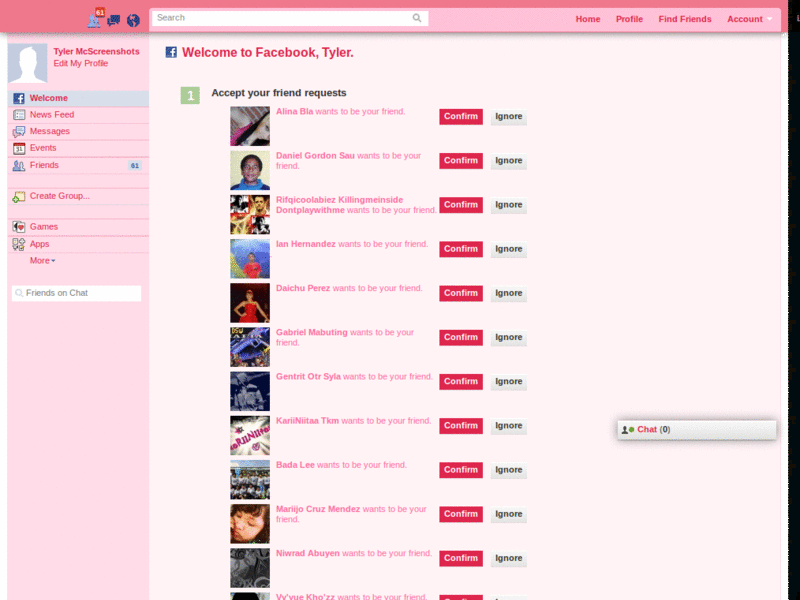800x600 pixels.
Task: Click the Friends sidebar icon
Action: pos(19,166)
